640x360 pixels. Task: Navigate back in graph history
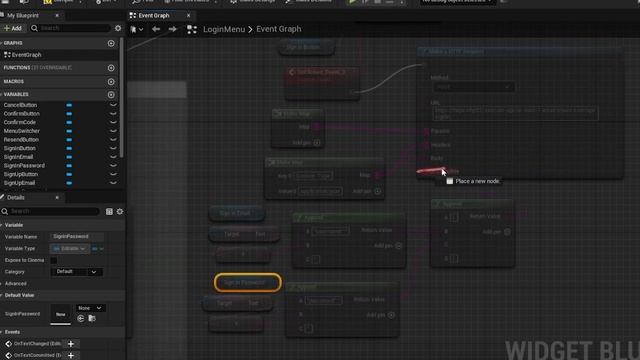tap(156, 29)
